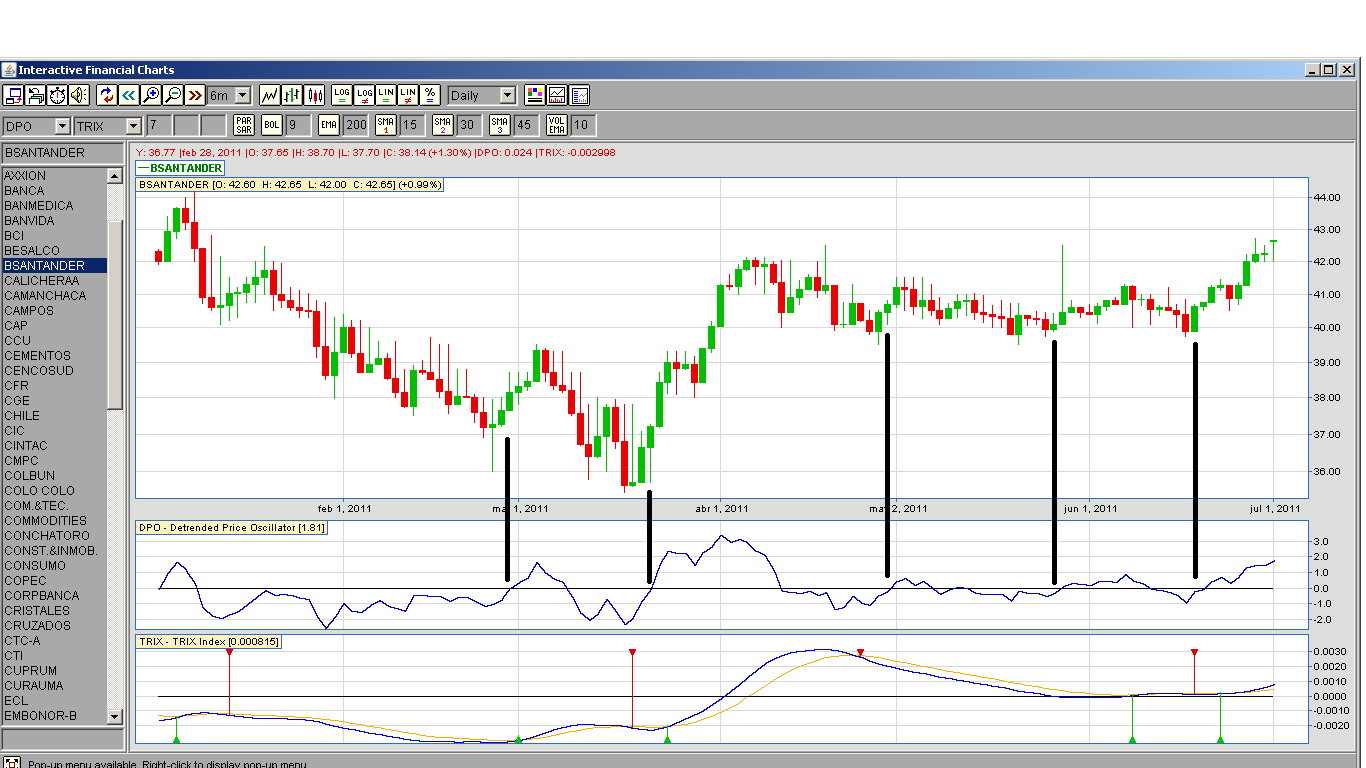Select CHILE in the symbol list

(x=54, y=416)
